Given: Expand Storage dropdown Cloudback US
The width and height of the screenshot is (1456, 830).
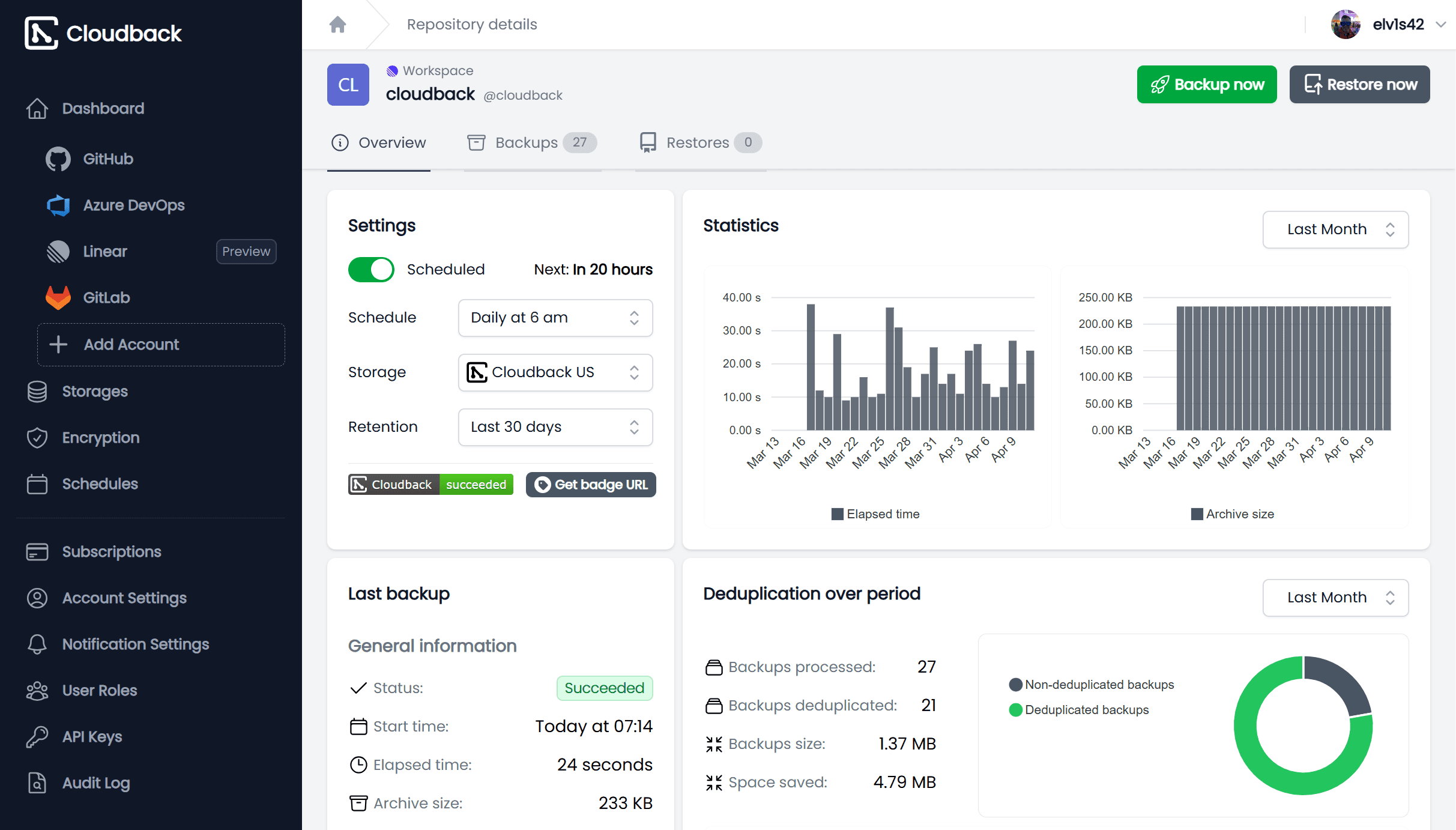Looking at the screenshot, I should tap(555, 372).
